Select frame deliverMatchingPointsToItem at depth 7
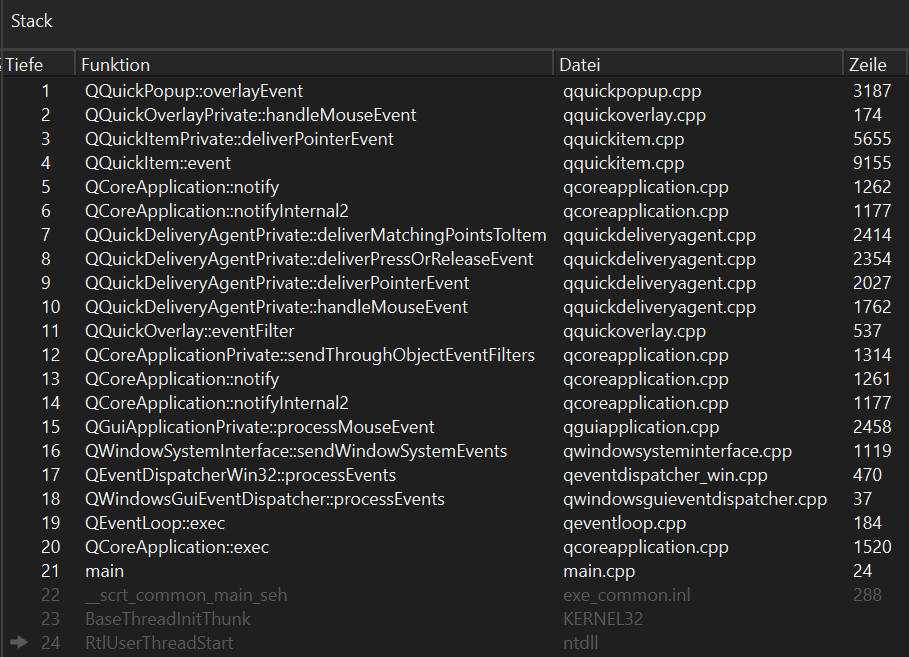 click(x=454, y=235)
